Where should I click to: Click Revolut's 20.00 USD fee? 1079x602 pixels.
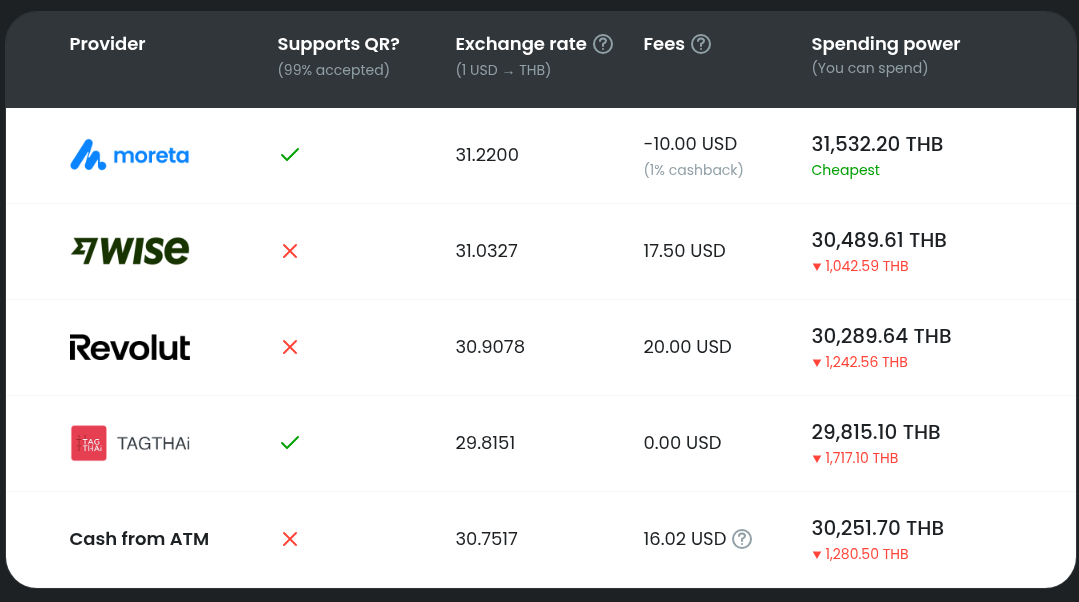(687, 347)
